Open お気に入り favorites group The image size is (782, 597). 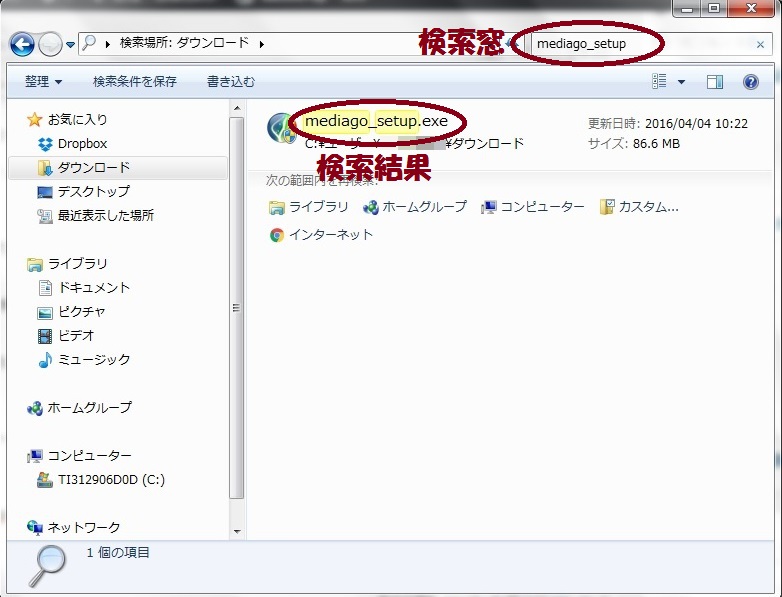[x=77, y=120]
